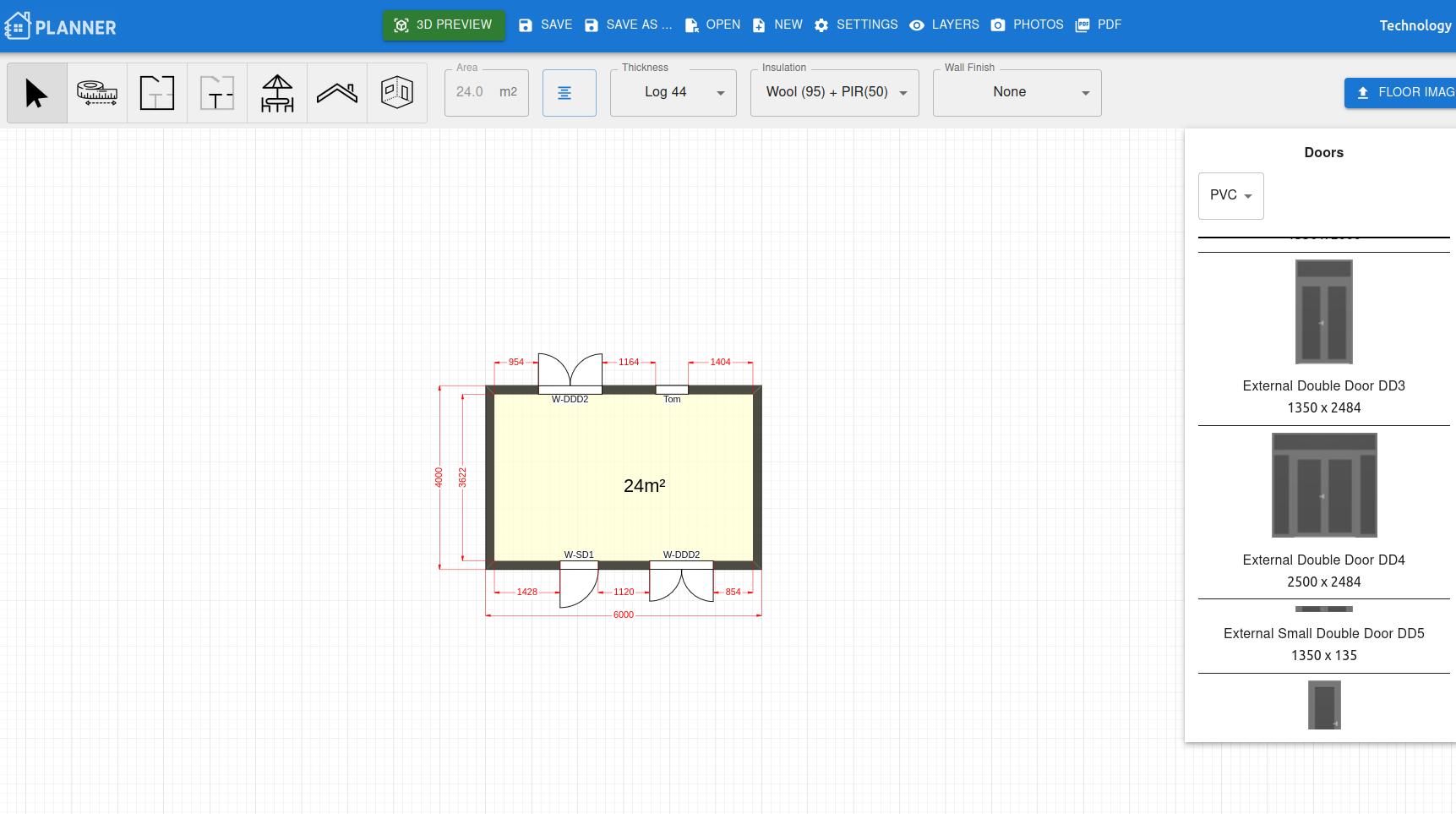Change PVC door material selection

coord(1230,195)
